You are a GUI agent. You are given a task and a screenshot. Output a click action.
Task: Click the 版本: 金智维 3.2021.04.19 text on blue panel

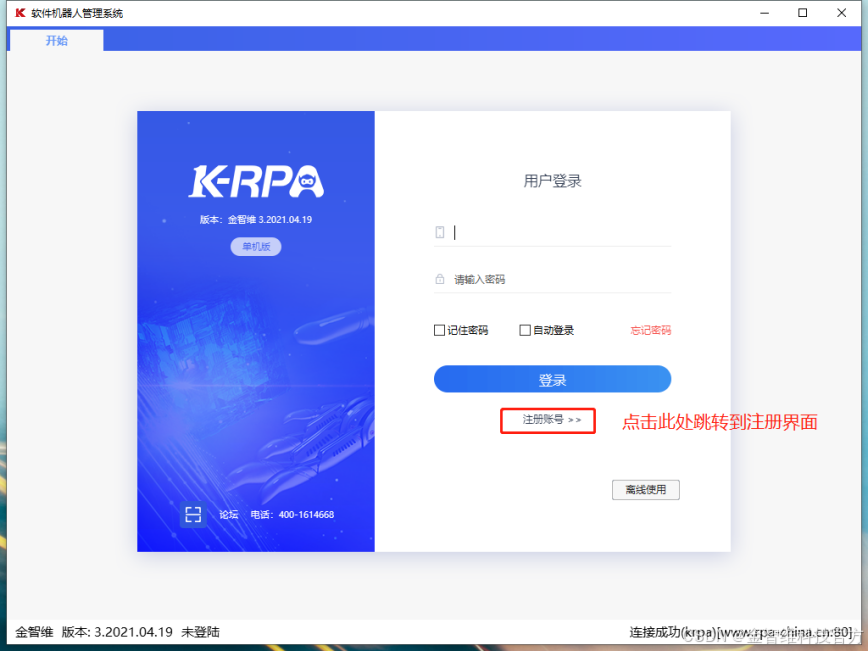click(x=256, y=220)
